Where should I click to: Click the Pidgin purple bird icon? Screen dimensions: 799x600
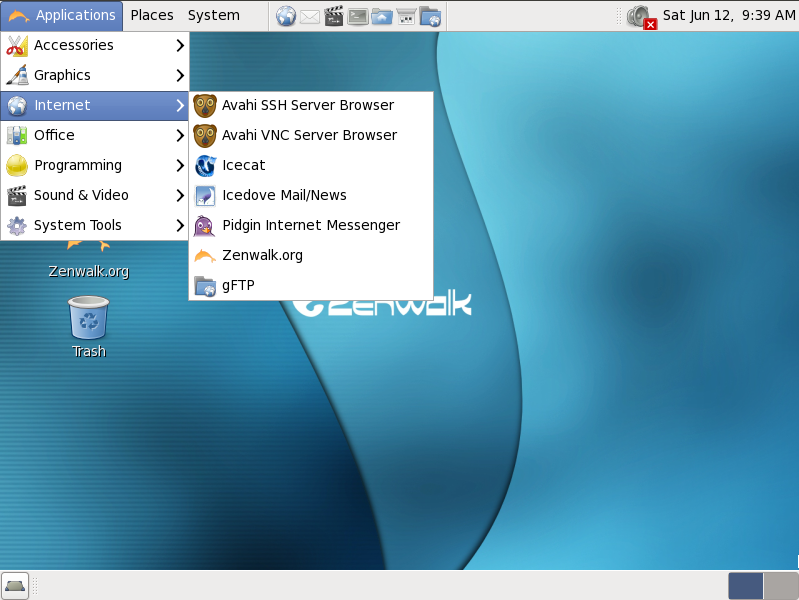click(205, 226)
